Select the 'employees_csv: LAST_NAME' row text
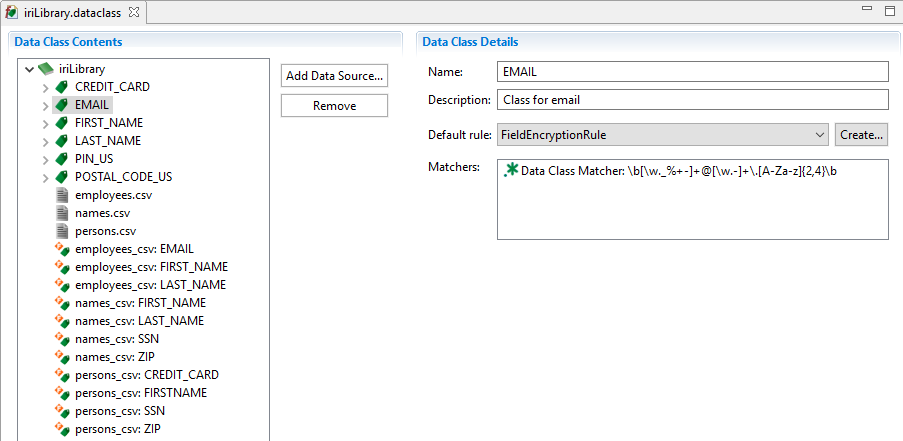903x441 pixels. (150, 285)
